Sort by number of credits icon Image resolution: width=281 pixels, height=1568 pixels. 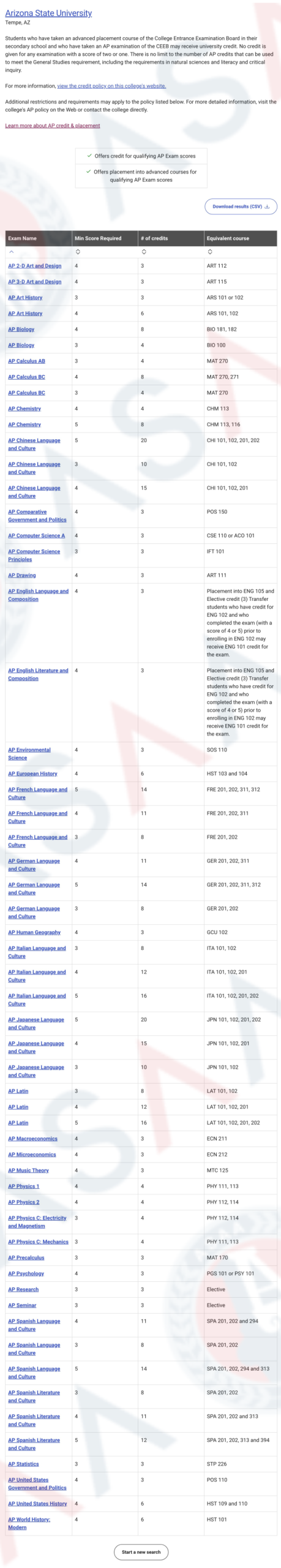click(144, 252)
